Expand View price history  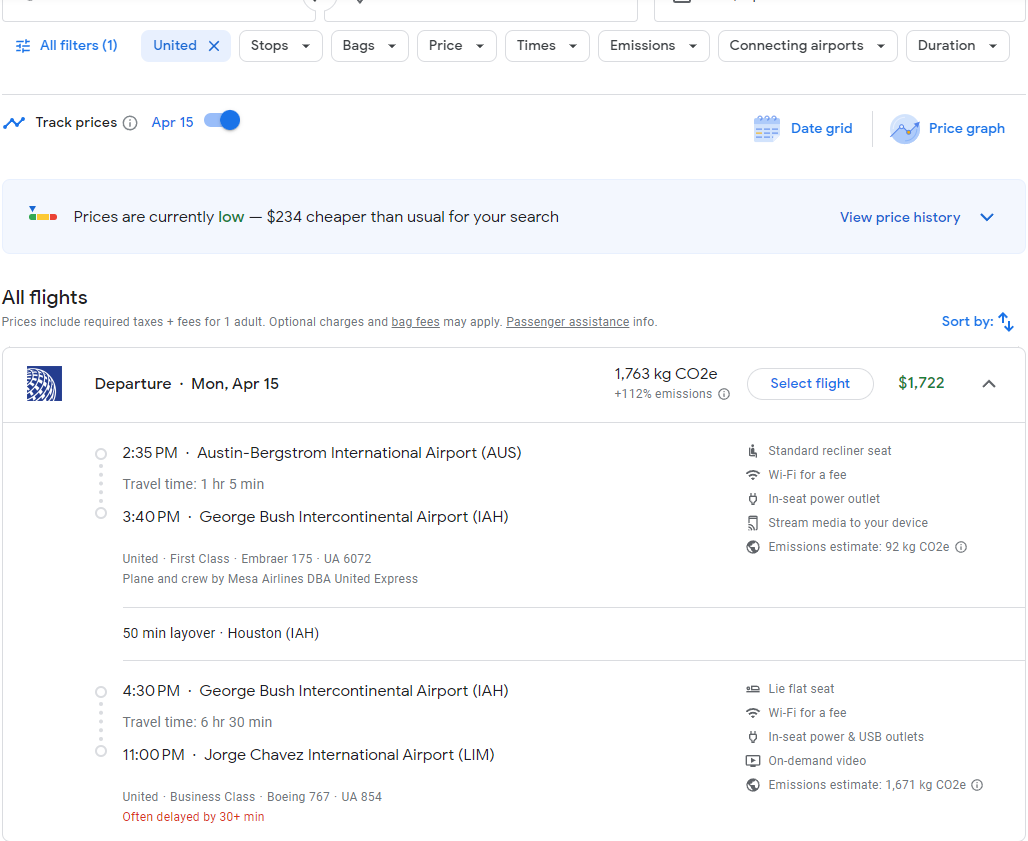916,218
